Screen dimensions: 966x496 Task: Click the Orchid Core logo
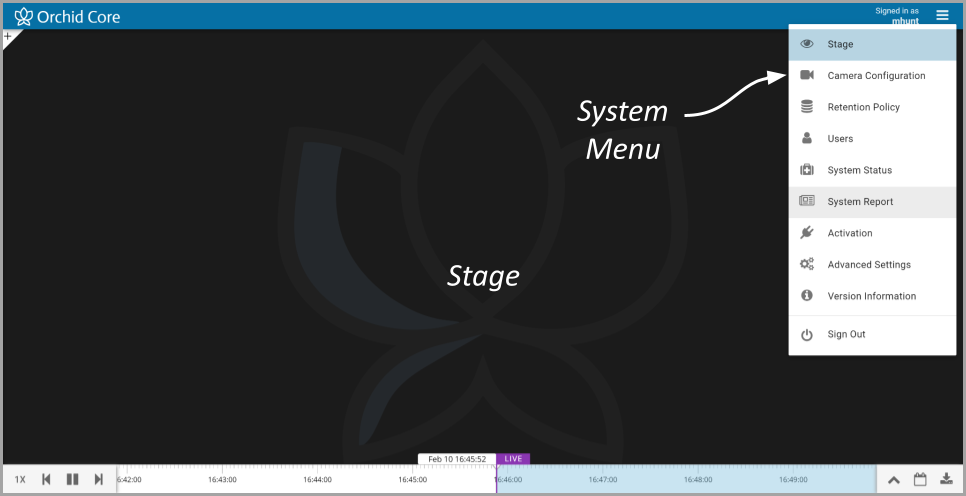[67, 17]
